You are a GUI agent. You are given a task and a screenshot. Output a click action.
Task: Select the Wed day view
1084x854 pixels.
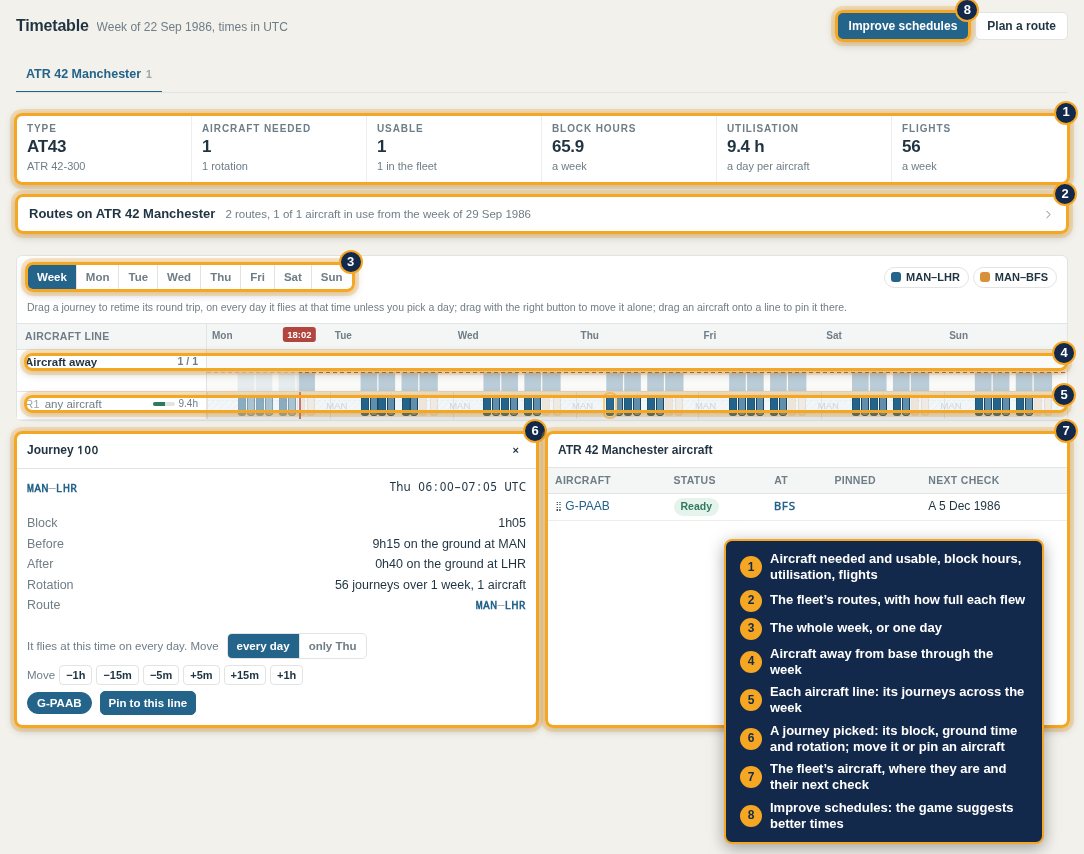pyautogui.click(x=179, y=277)
